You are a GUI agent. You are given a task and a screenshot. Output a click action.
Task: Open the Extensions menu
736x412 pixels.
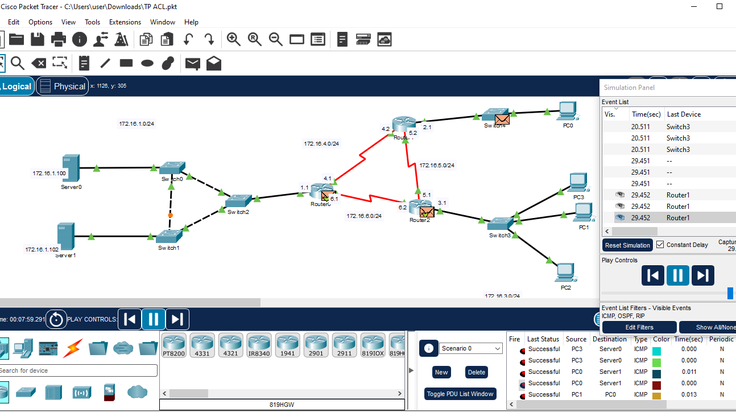point(125,22)
